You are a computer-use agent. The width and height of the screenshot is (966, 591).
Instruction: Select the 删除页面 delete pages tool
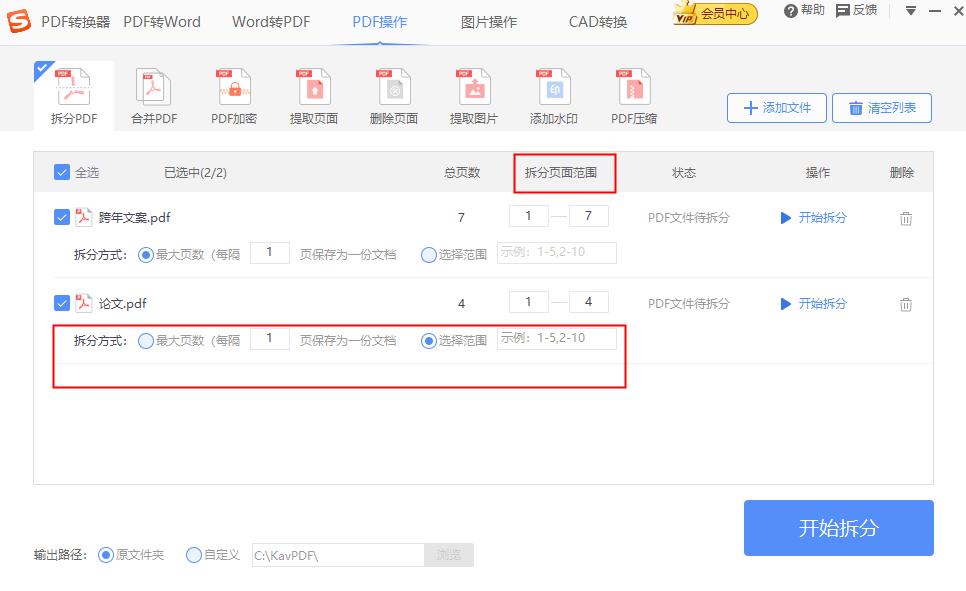392,93
